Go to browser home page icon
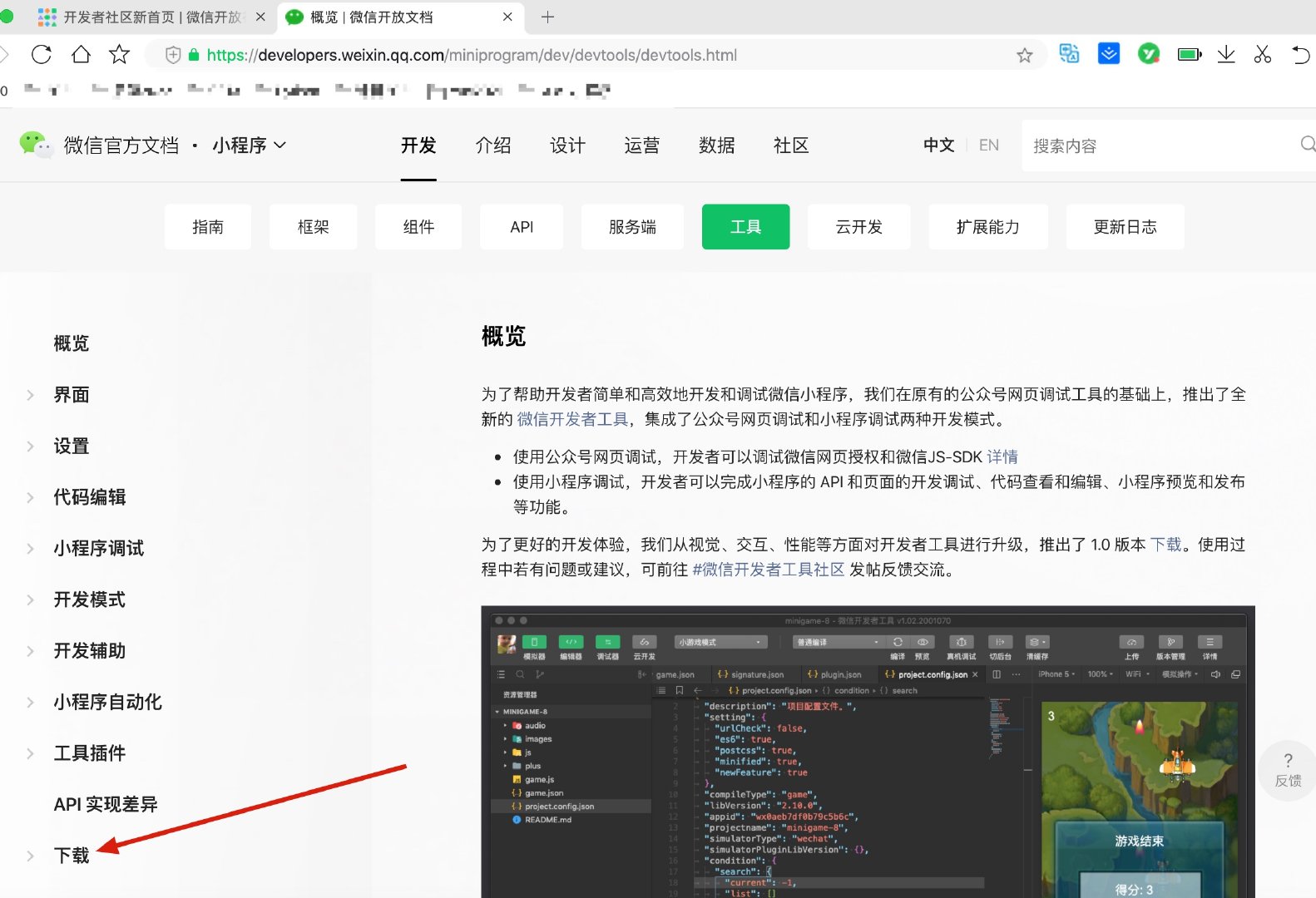Image resolution: width=1316 pixels, height=898 pixels. (x=81, y=55)
